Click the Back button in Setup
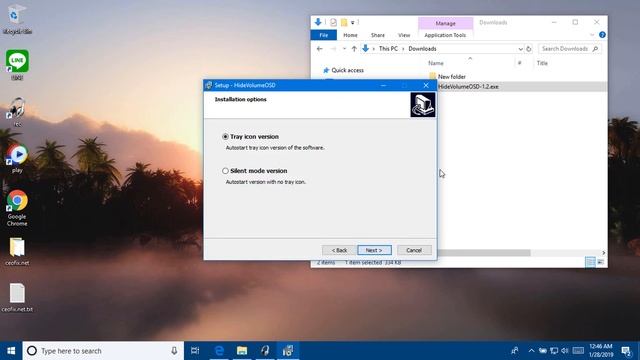640x360 pixels. [339, 250]
